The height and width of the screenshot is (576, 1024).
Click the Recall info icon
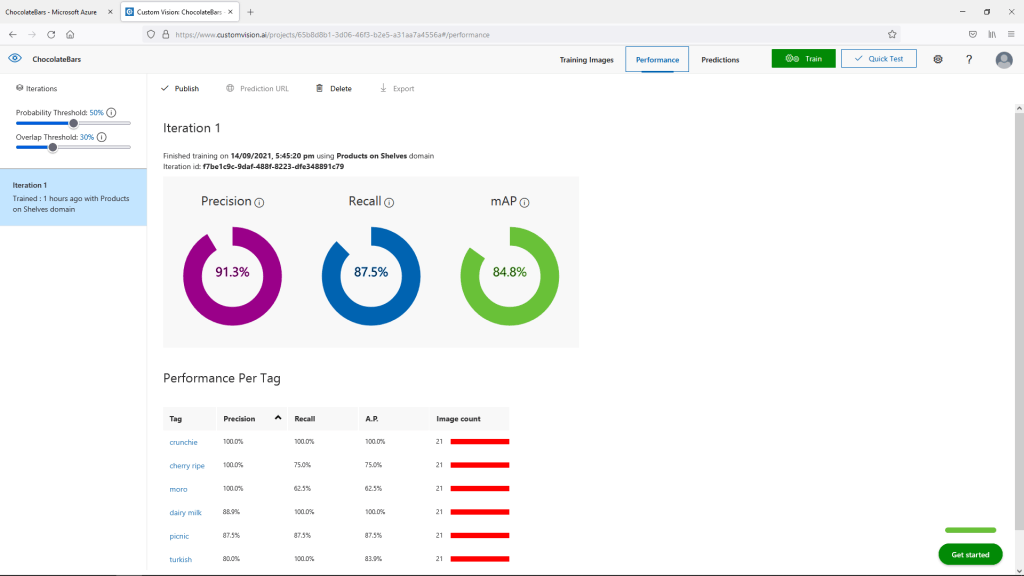pyautogui.click(x=389, y=202)
